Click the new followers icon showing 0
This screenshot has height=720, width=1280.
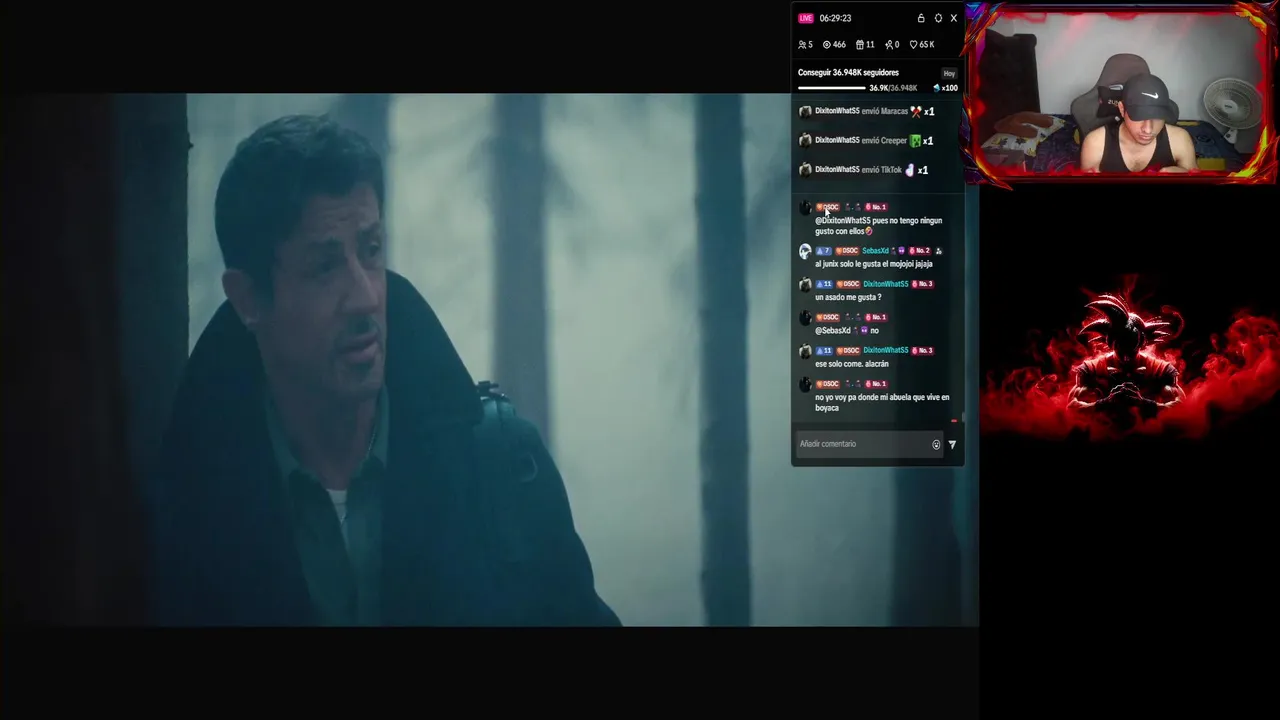[x=889, y=45]
